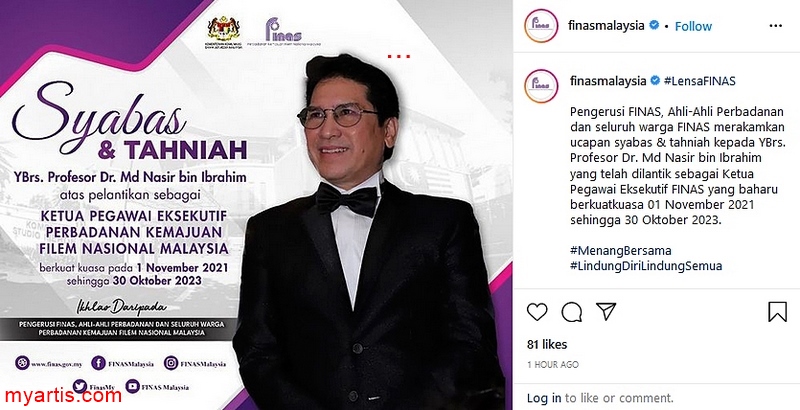
Task: Click the finasmalaysia avatar beside the caption
Action: pos(541,86)
